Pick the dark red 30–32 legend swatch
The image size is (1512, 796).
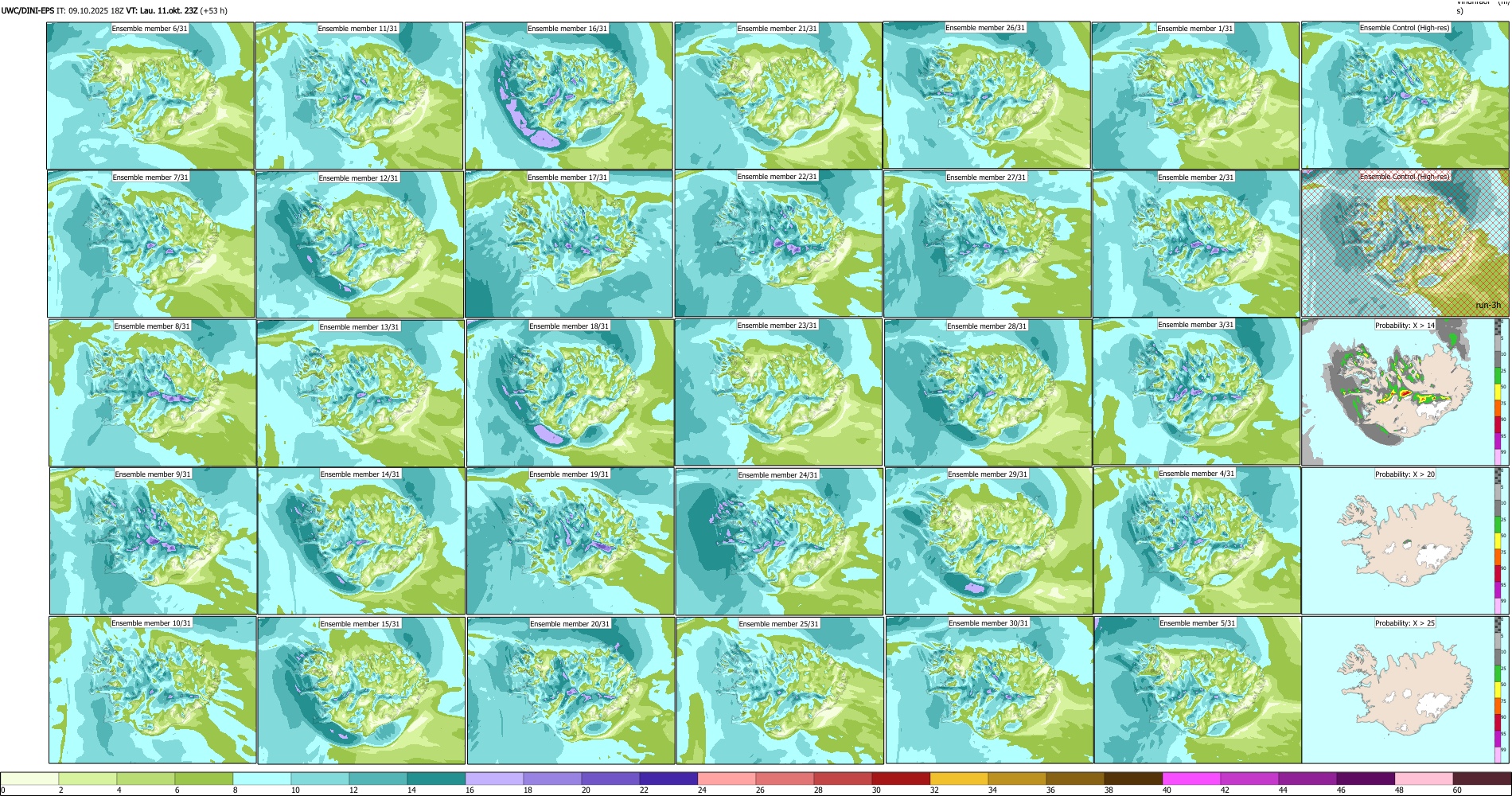tap(901, 778)
